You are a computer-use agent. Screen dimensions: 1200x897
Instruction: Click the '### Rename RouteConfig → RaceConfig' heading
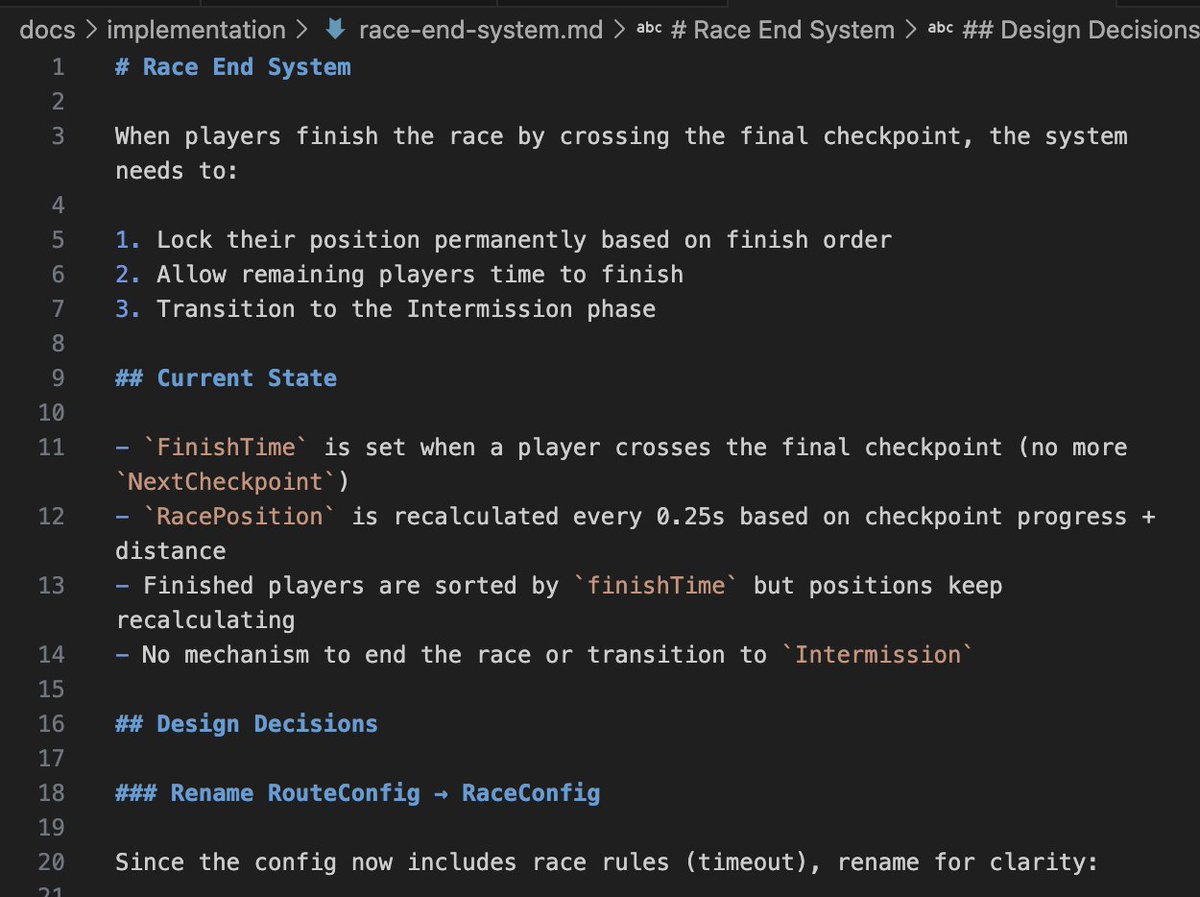[x=358, y=793]
